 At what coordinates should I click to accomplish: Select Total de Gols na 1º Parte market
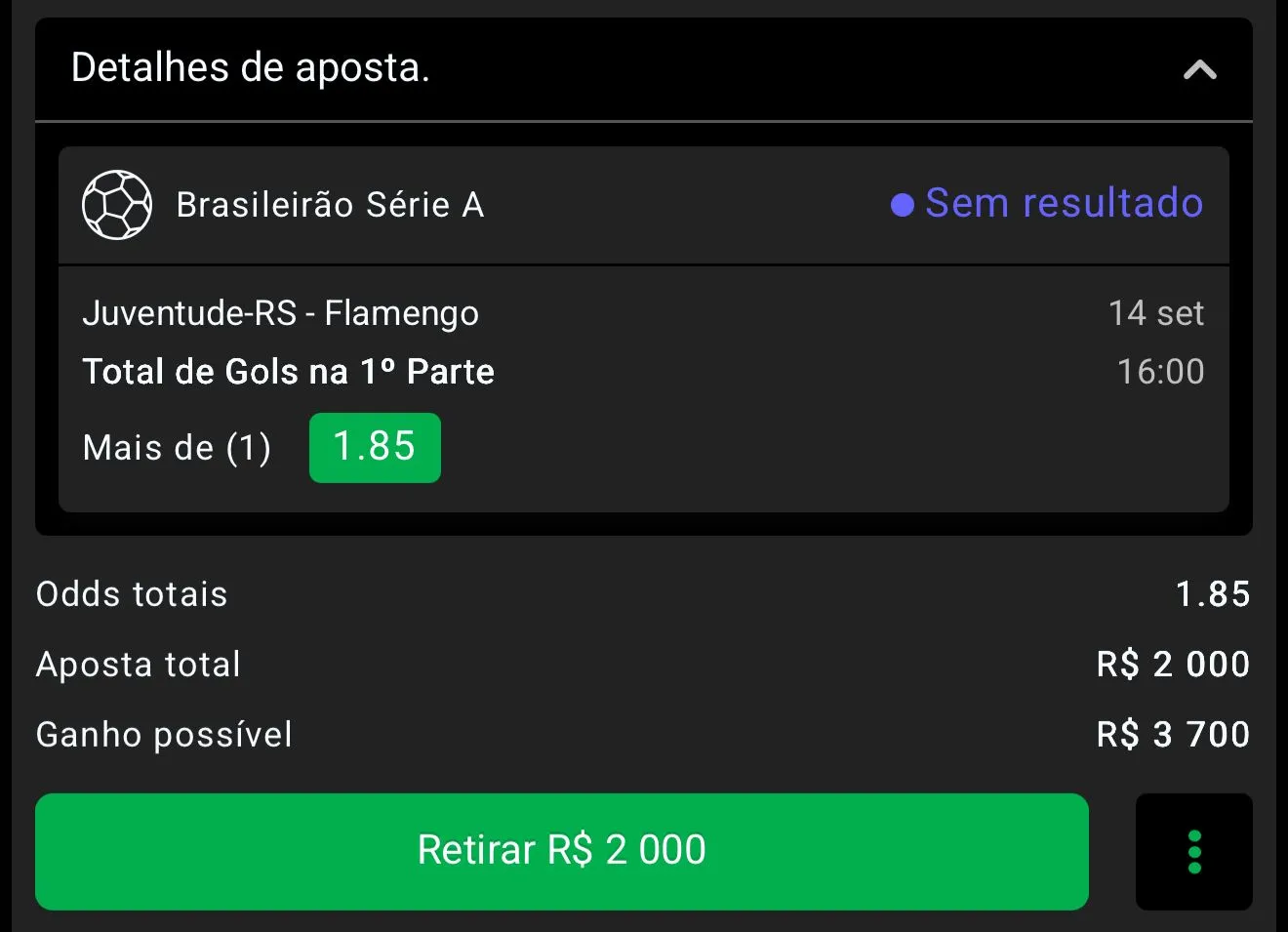[289, 372]
